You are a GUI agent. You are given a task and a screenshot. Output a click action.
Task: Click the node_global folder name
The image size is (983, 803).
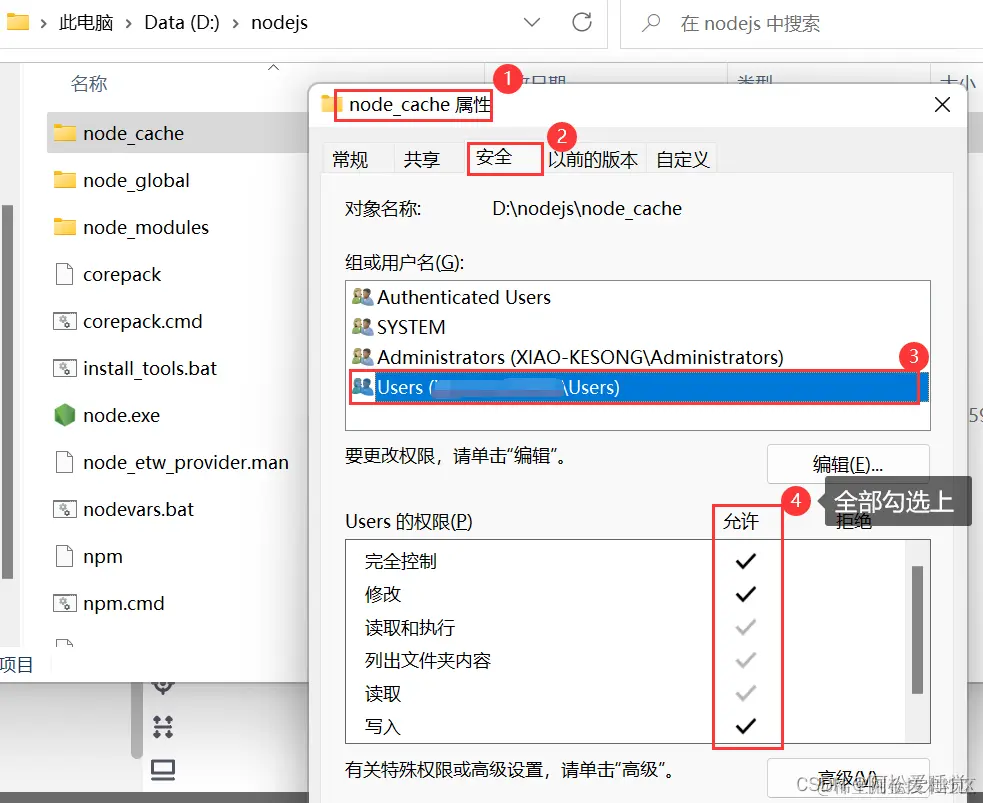(x=136, y=181)
